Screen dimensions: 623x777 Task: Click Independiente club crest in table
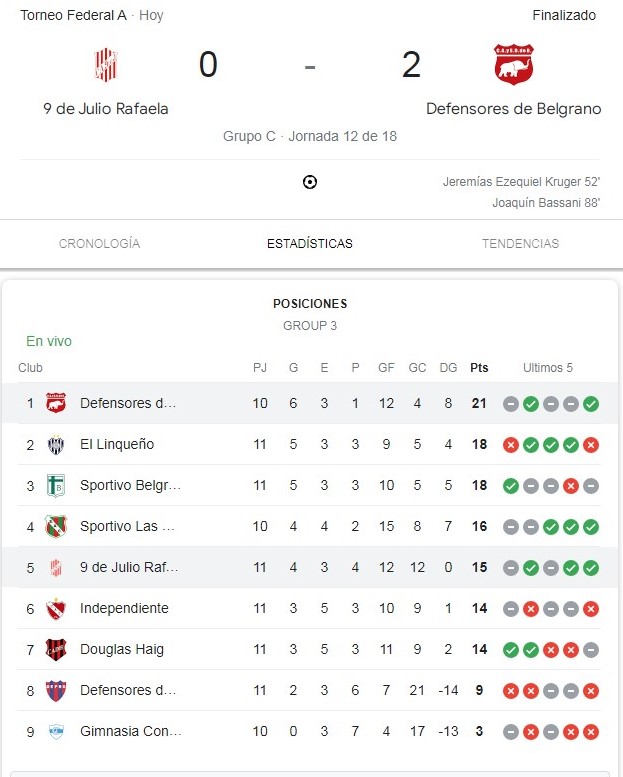tap(56, 609)
